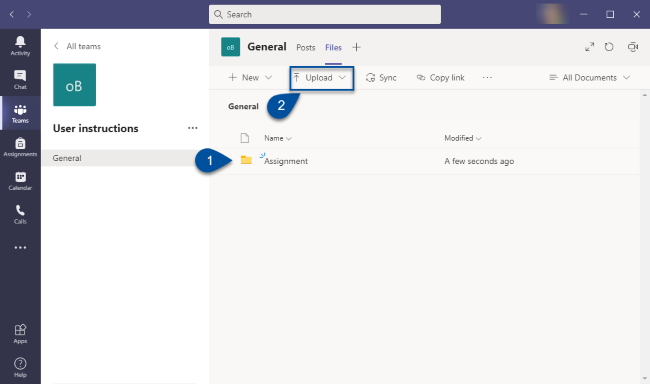The height and width of the screenshot is (384, 650).
Task: Open the Activity feed
Action: tap(20, 46)
